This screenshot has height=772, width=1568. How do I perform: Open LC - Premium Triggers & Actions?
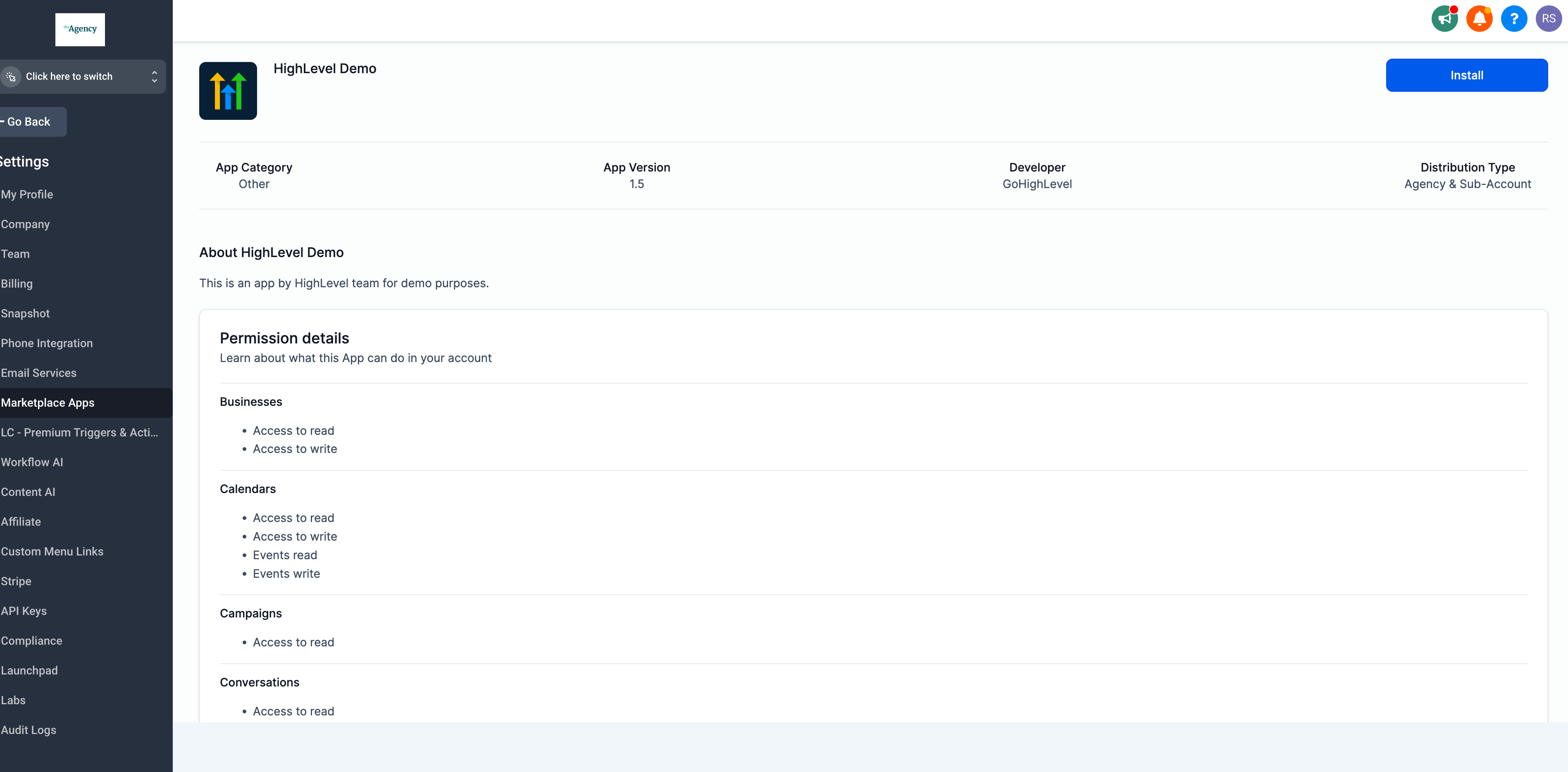(x=79, y=432)
